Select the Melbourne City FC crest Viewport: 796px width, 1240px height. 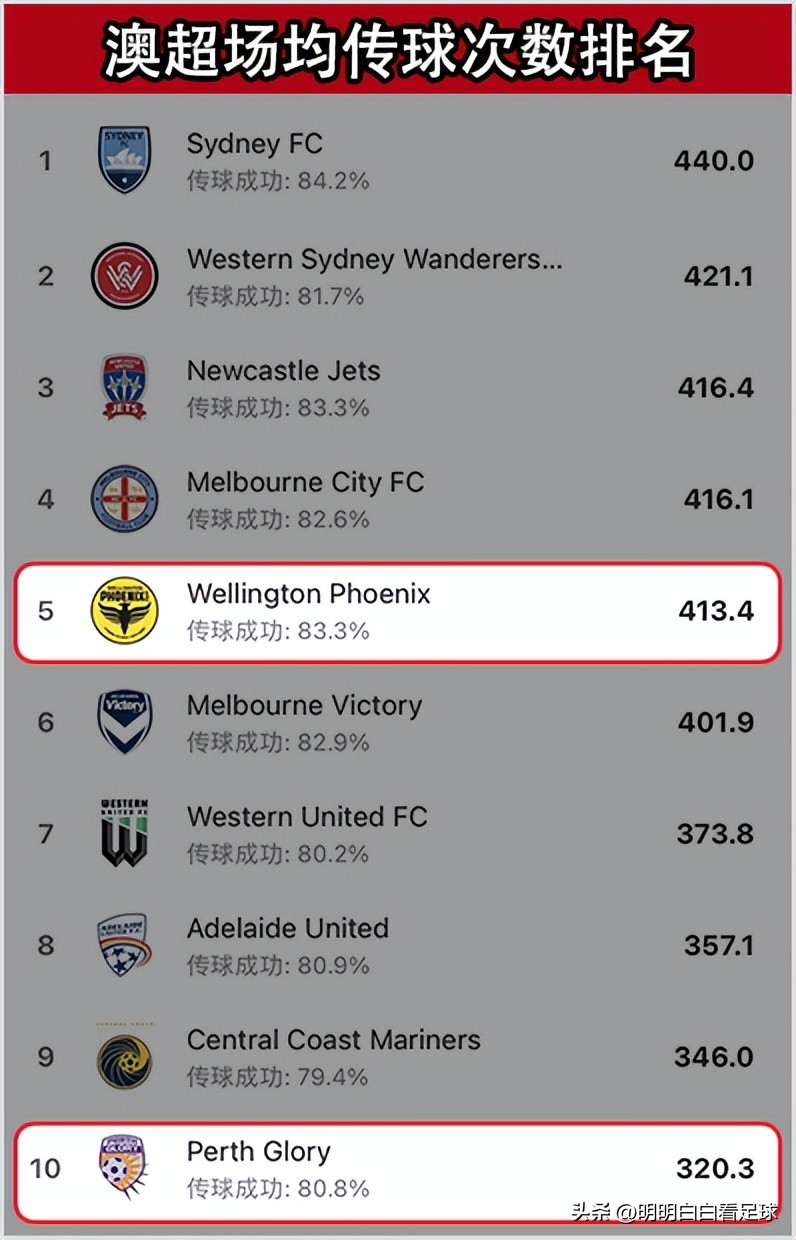point(125,498)
